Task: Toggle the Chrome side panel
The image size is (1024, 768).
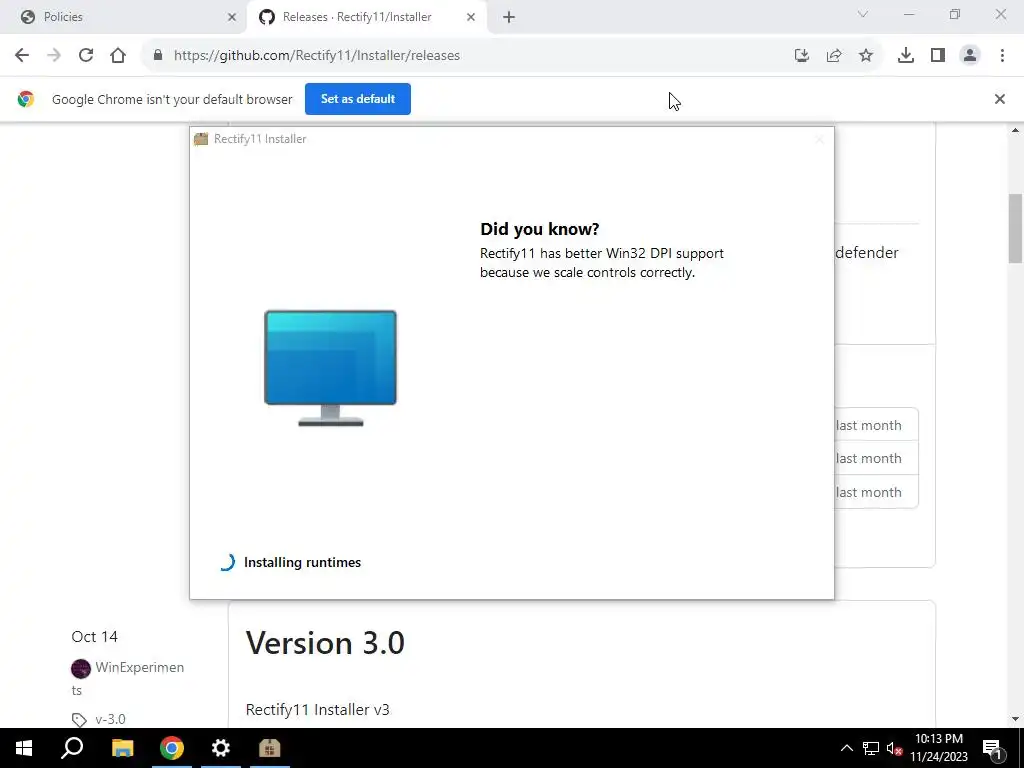Action: [x=938, y=56]
